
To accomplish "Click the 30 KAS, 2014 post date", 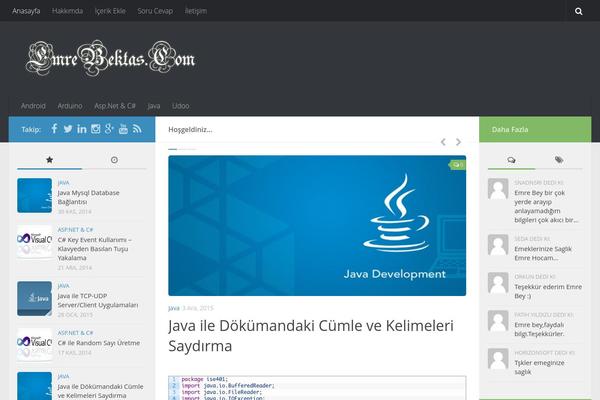I will 75,212.
